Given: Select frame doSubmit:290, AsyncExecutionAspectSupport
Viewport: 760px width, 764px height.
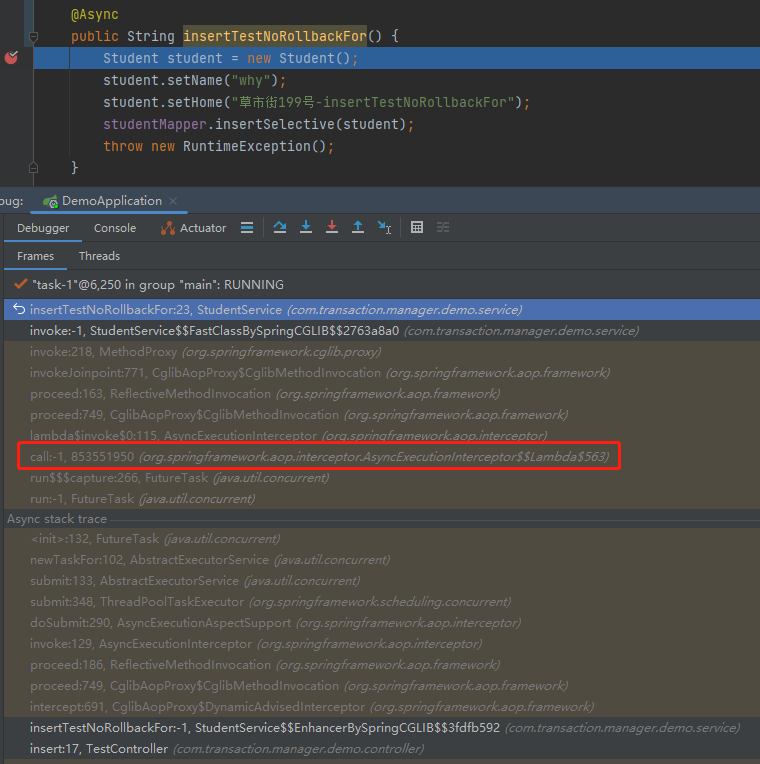Looking at the screenshot, I should click(382, 623).
